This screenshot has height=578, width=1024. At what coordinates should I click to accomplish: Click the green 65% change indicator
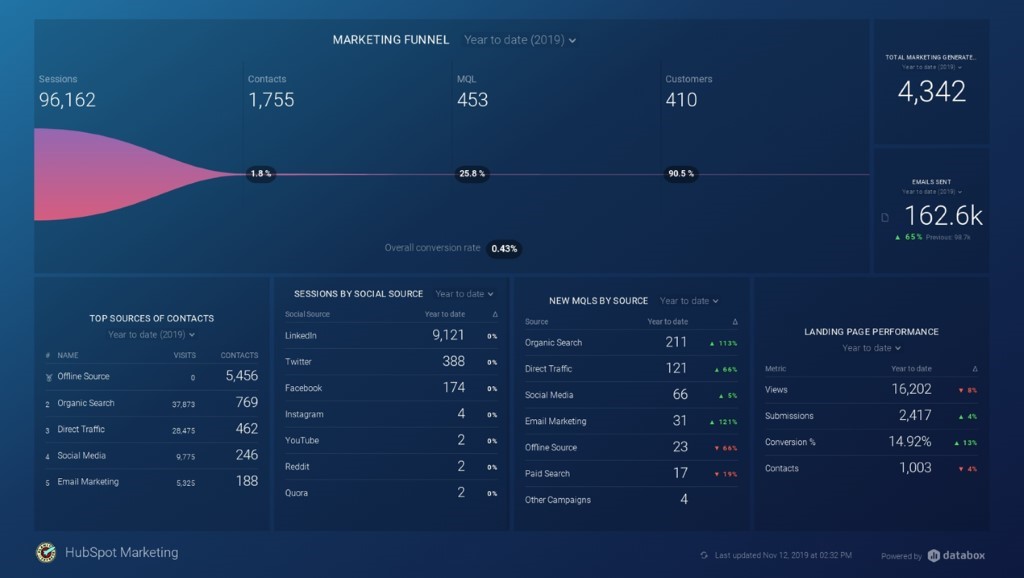coord(908,237)
